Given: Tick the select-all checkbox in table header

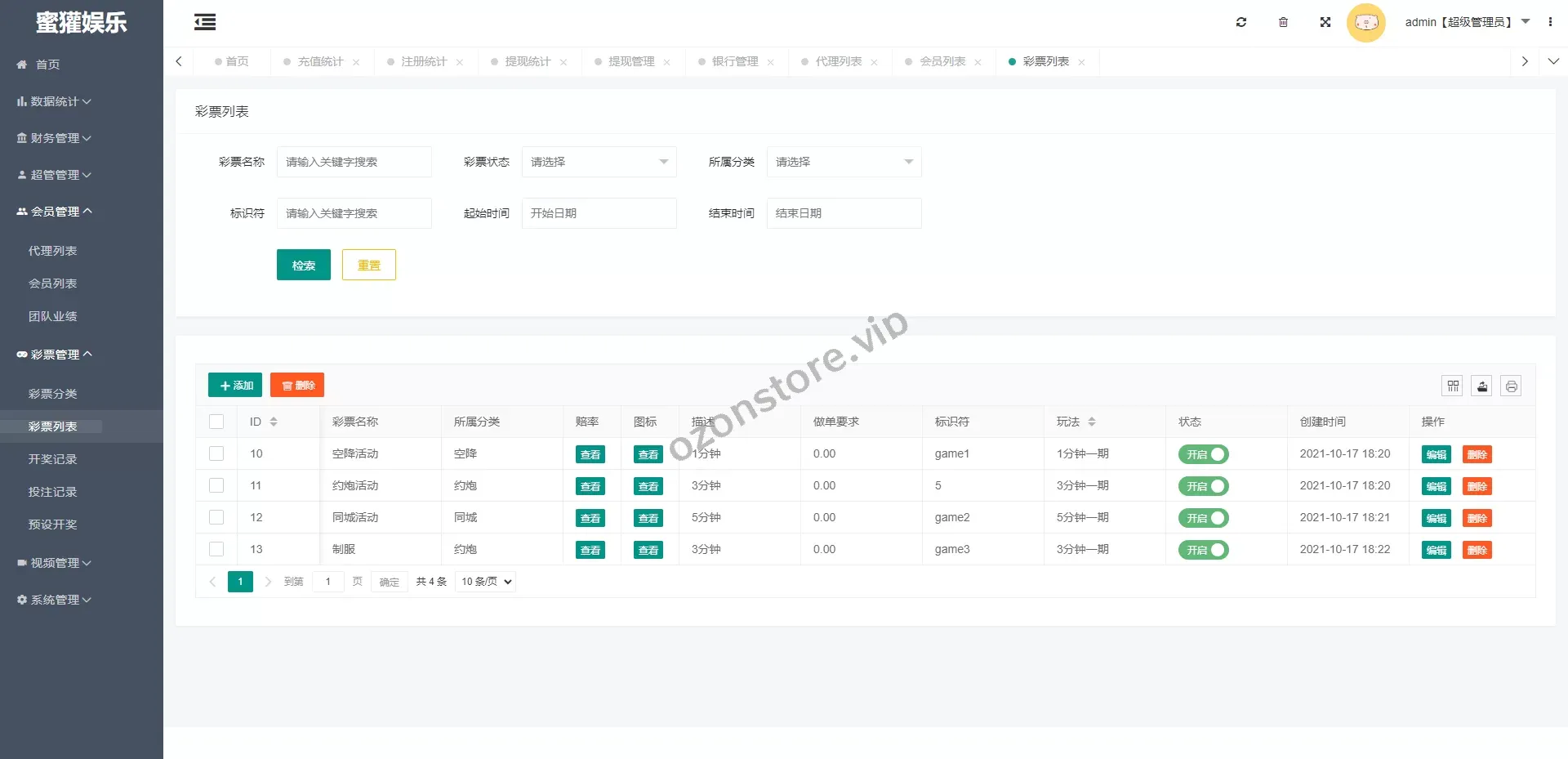Looking at the screenshot, I should click(x=216, y=422).
